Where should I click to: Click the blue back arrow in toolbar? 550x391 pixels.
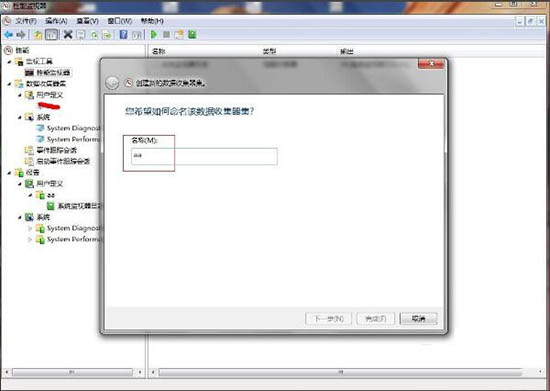[x=8, y=34]
